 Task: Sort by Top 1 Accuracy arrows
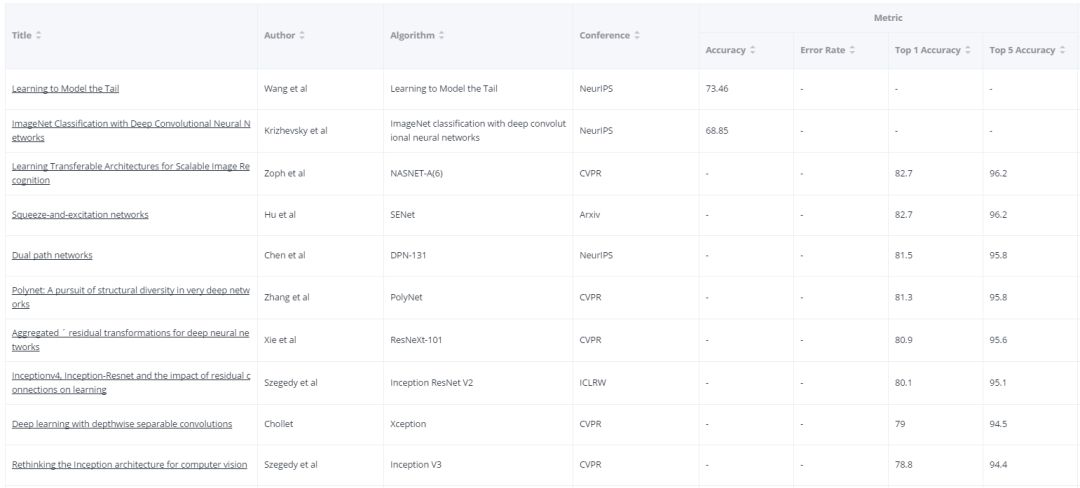point(968,51)
